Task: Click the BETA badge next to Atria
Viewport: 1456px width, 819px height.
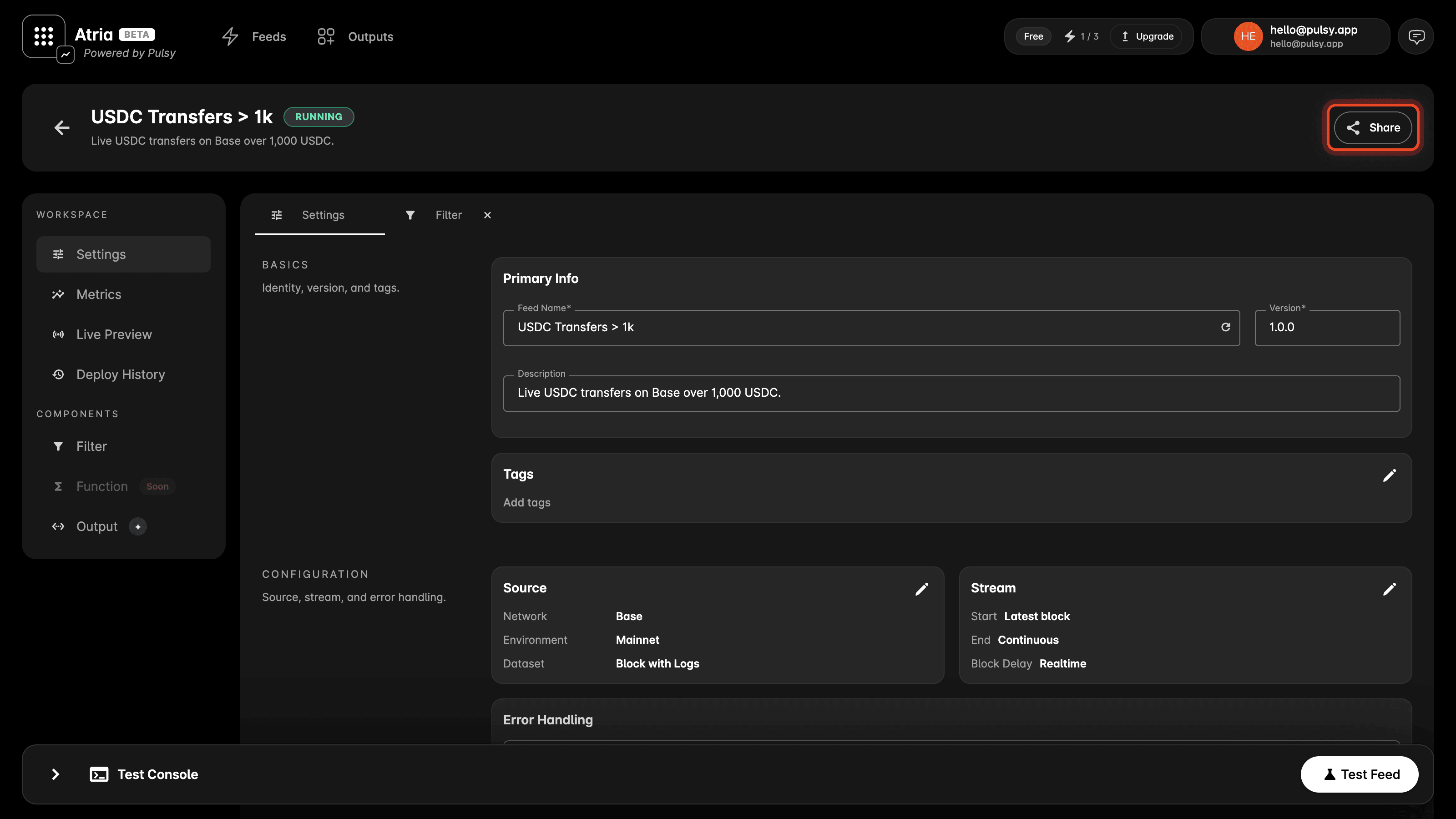Action: (137, 35)
